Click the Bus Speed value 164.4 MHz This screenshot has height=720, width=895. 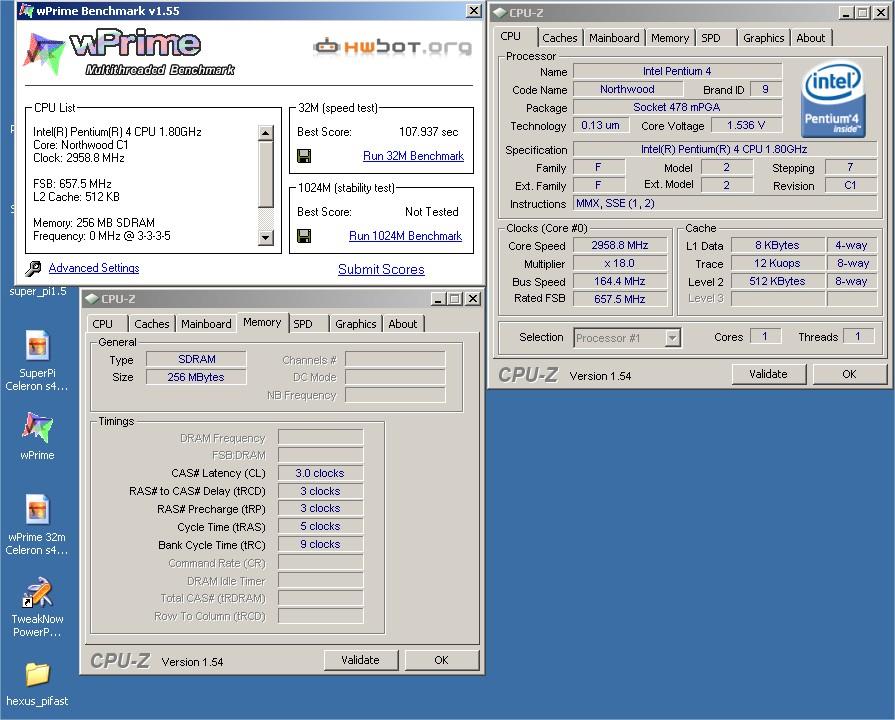(x=620, y=281)
